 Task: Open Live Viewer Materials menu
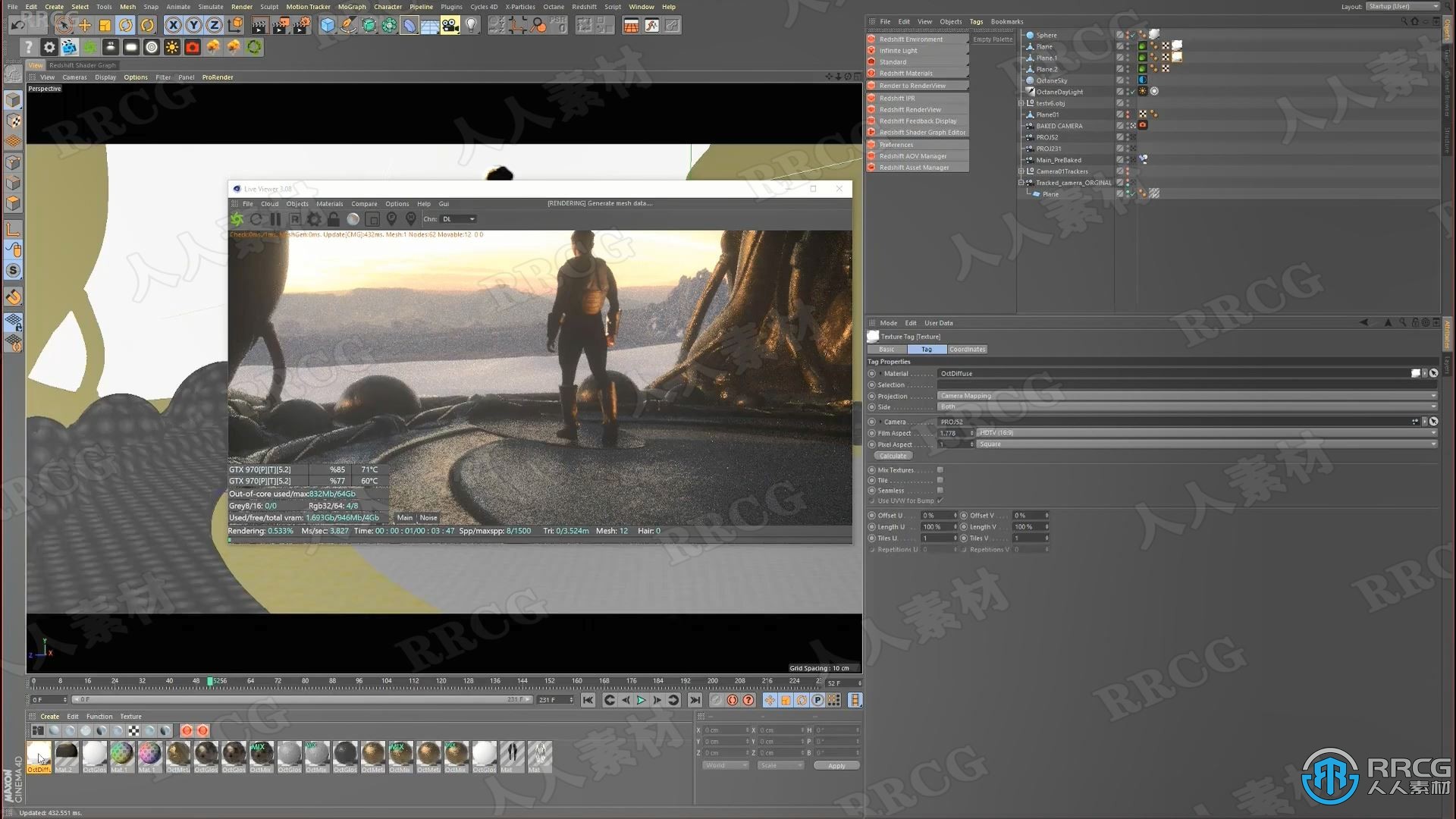click(x=329, y=203)
